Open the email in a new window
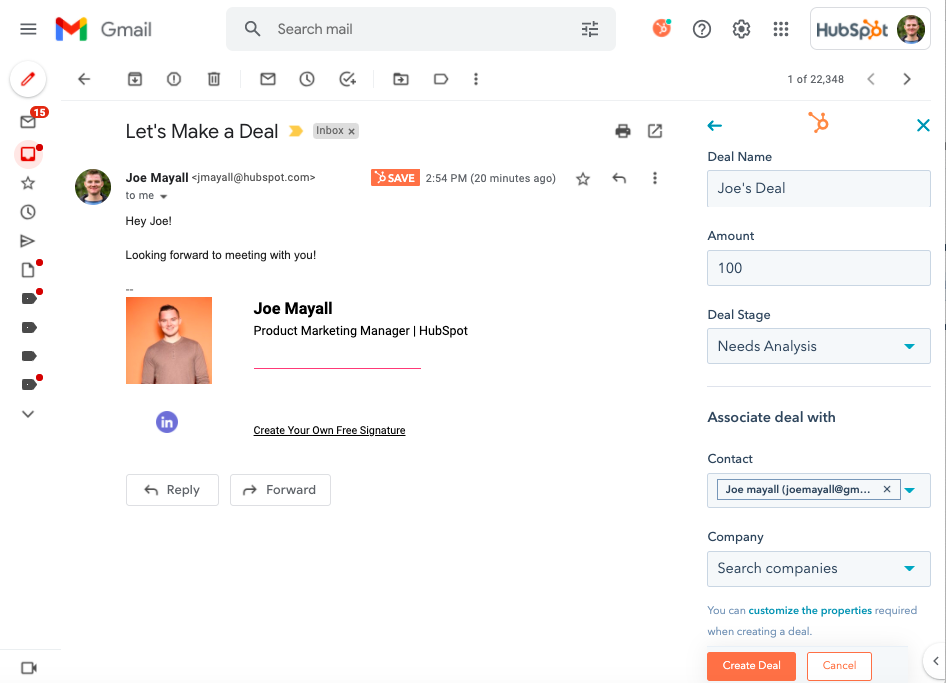Screen dimensions: 946x683 (x=655, y=131)
